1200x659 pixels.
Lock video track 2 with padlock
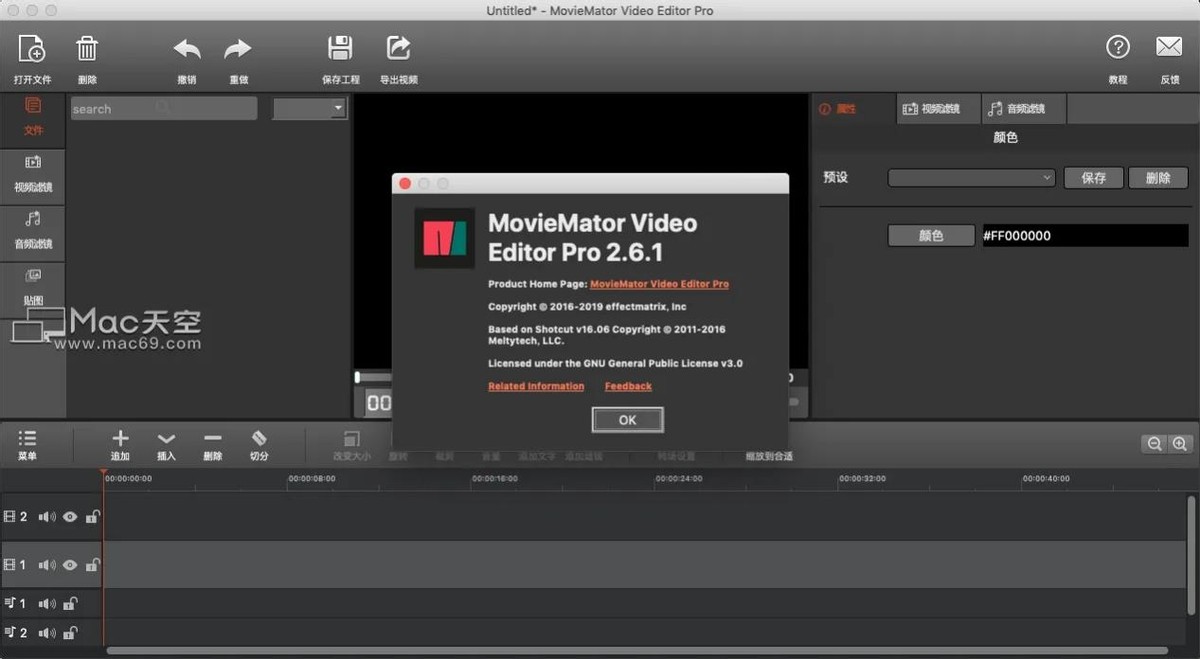92,517
